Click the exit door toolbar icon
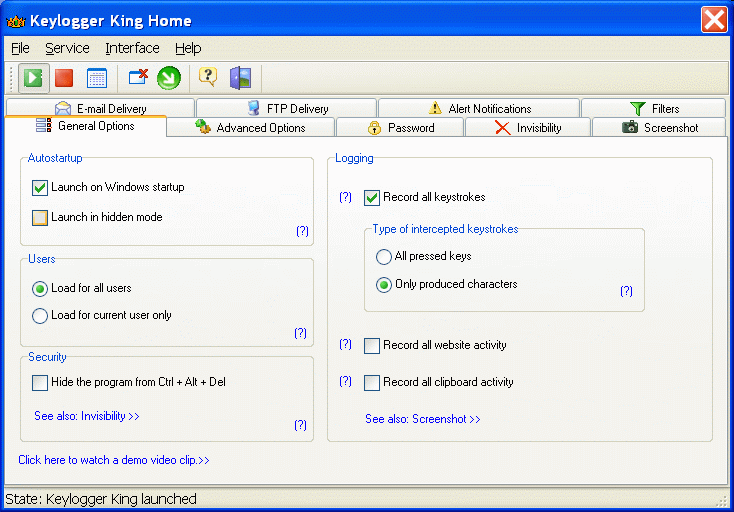This screenshot has height=512, width=734. (x=241, y=78)
